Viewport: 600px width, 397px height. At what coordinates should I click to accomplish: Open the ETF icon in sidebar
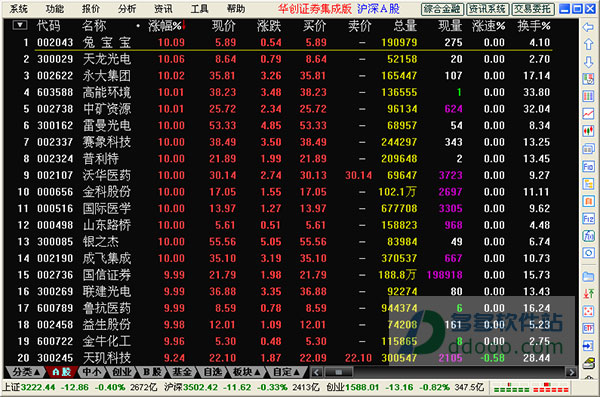[x=588, y=328]
